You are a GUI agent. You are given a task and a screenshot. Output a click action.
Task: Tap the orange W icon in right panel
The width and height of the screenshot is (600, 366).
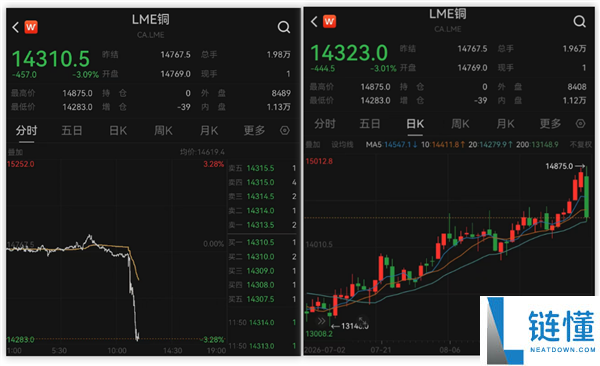[x=329, y=21]
